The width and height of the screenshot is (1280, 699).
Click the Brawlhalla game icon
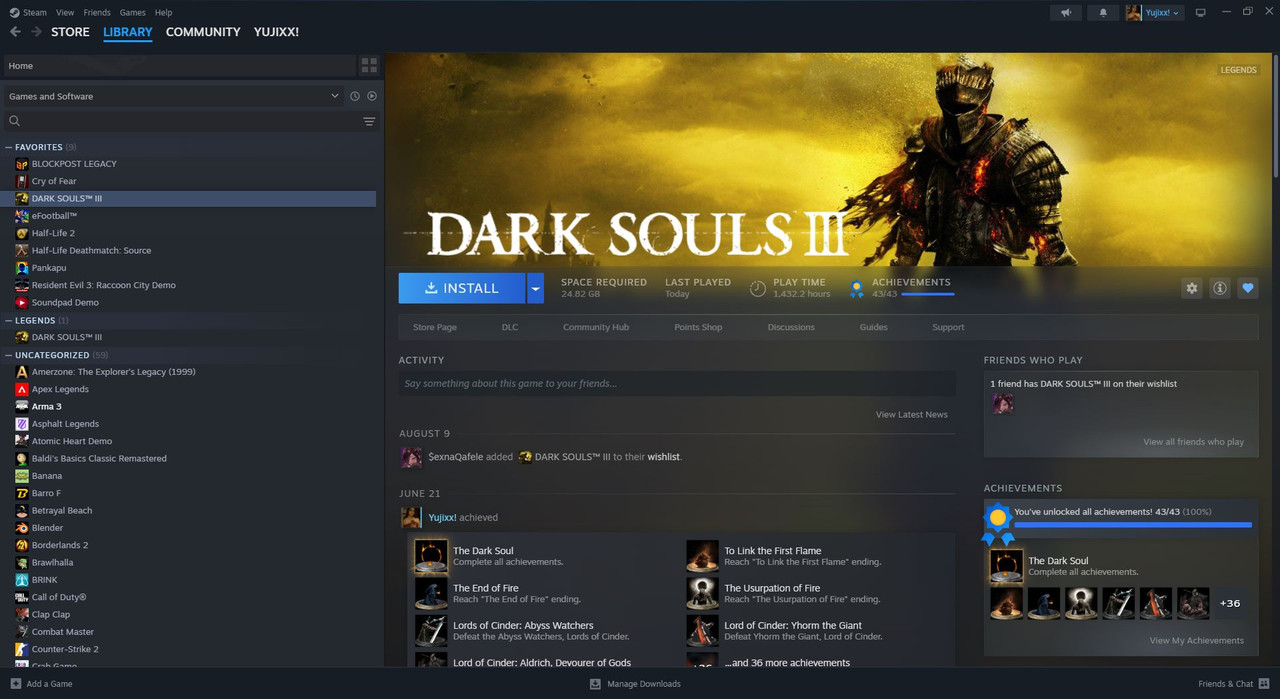(x=22, y=562)
